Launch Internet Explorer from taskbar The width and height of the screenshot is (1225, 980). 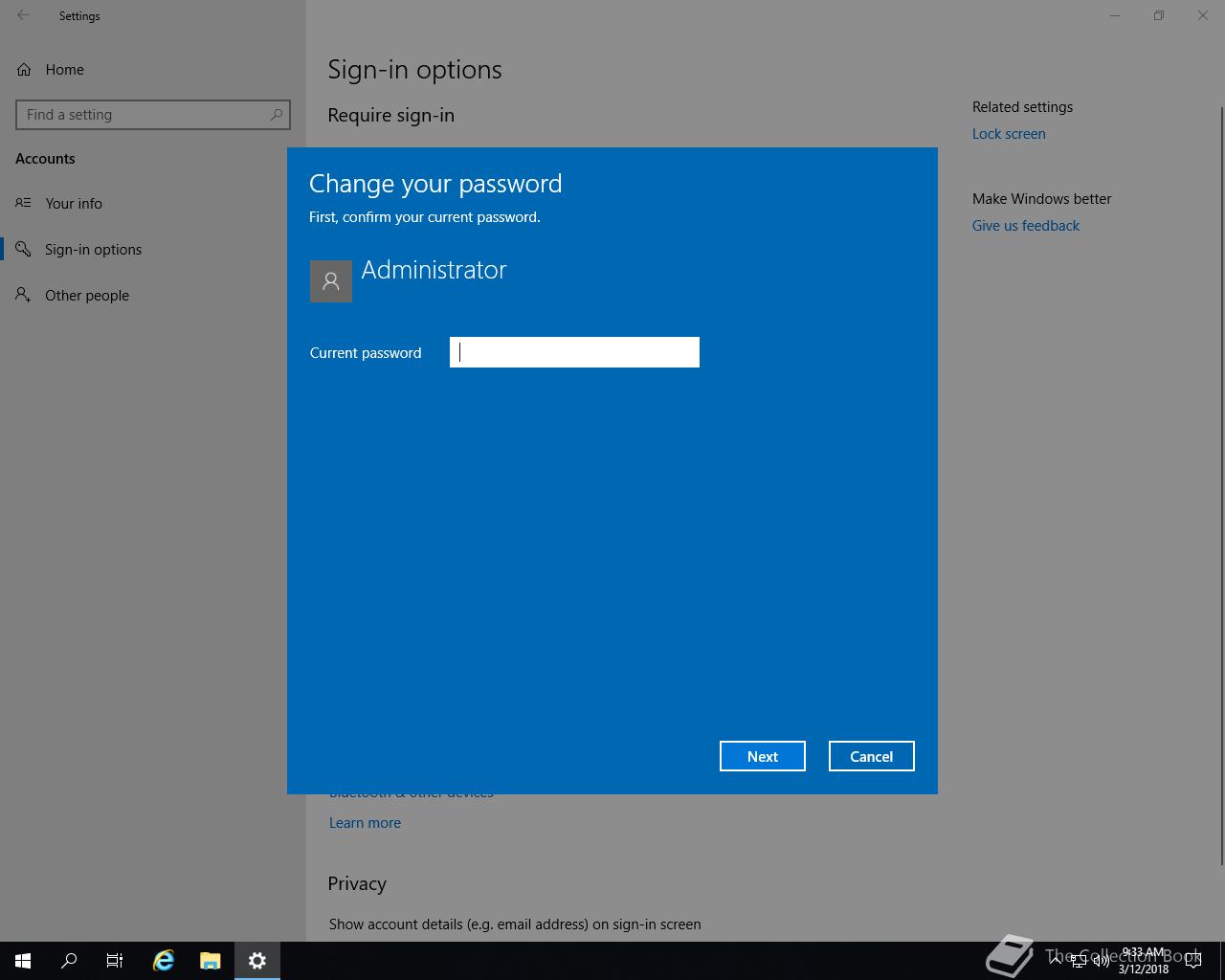pyautogui.click(x=164, y=961)
